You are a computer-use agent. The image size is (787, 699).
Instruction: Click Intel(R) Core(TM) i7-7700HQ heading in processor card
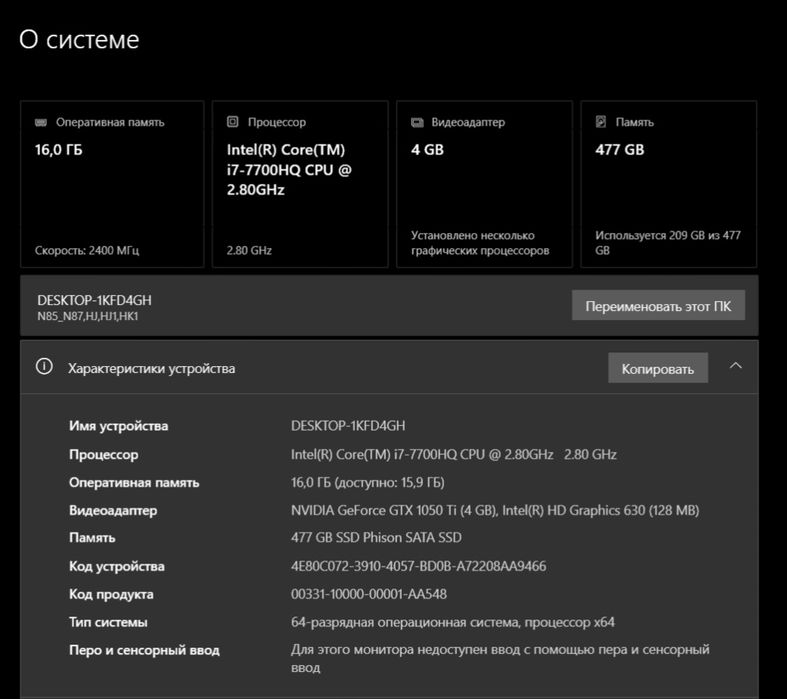click(x=289, y=170)
